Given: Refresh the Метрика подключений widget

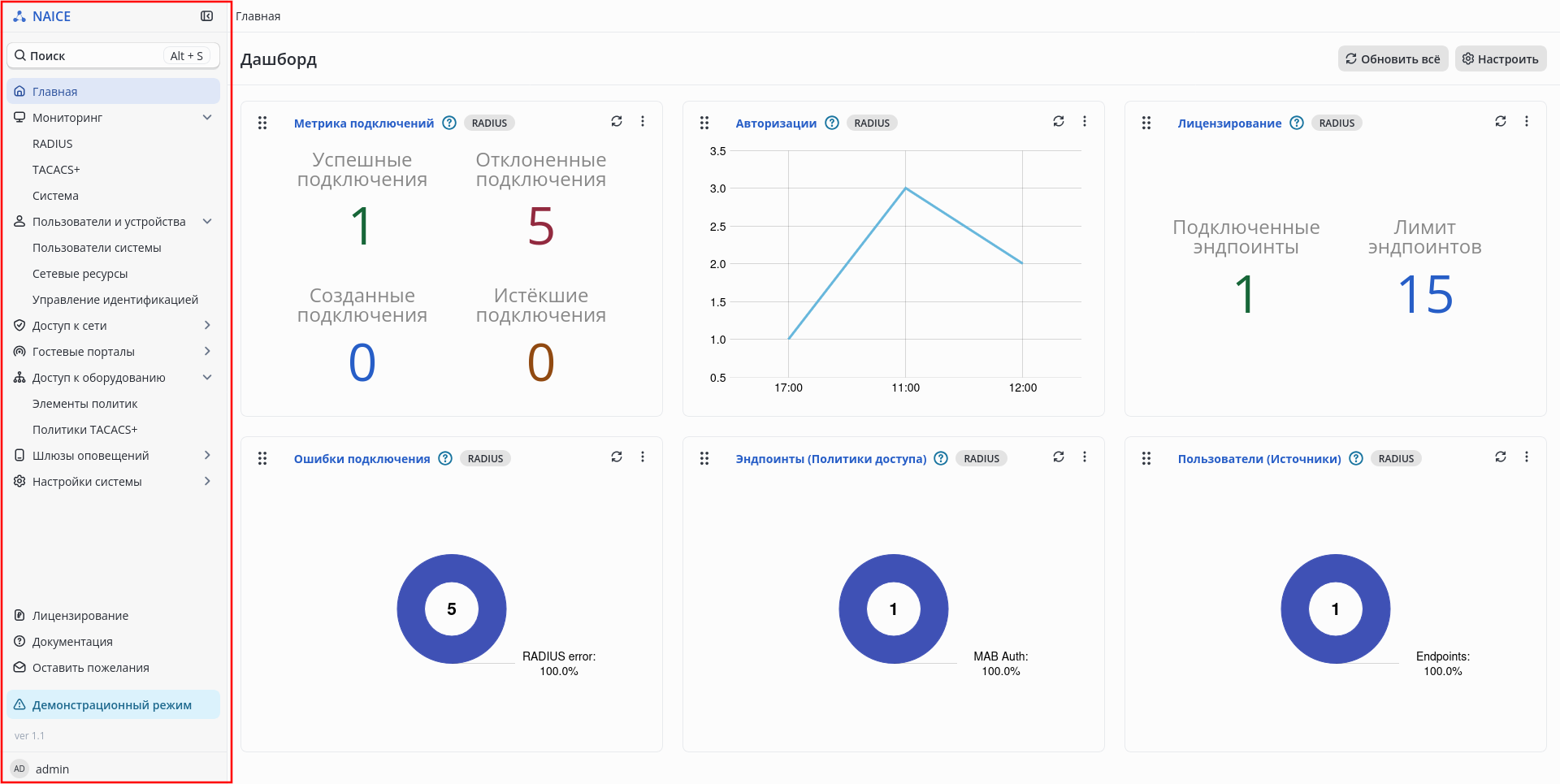Looking at the screenshot, I should tap(617, 121).
